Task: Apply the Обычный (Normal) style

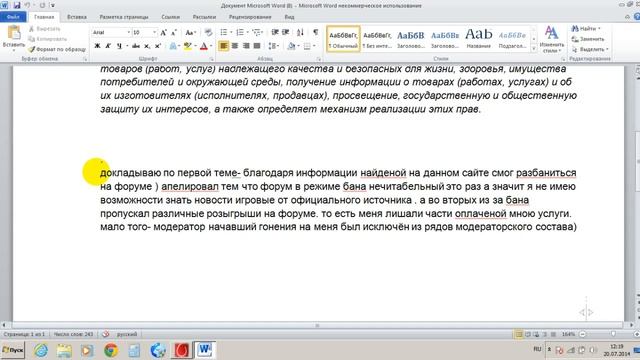Action: [x=343, y=39]
